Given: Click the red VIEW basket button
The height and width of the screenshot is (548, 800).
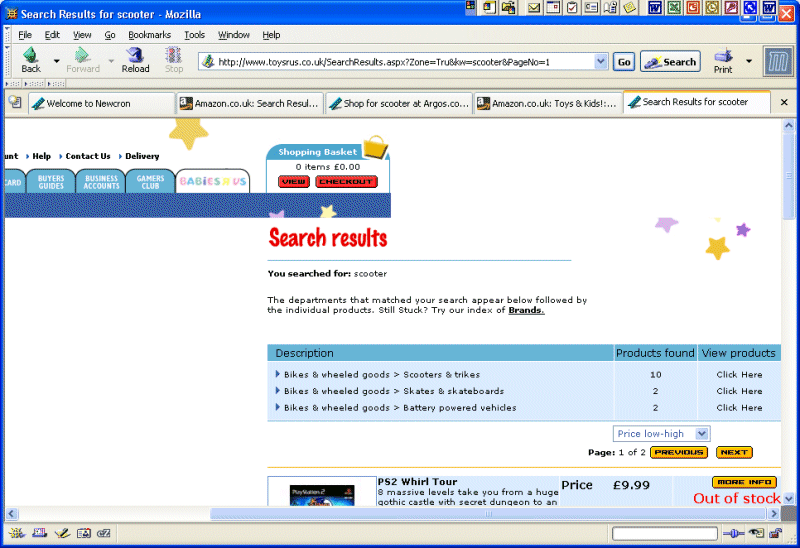Looking at the screenshot, I should pyautogui.click(x=294, y=182).
